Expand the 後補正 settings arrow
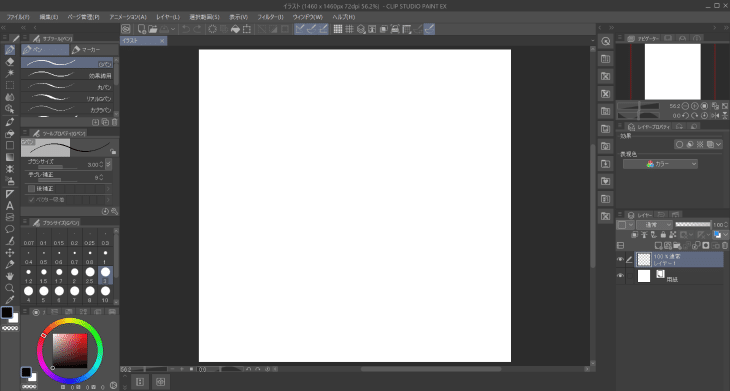730x391 pixels. (x=108, y=189)
